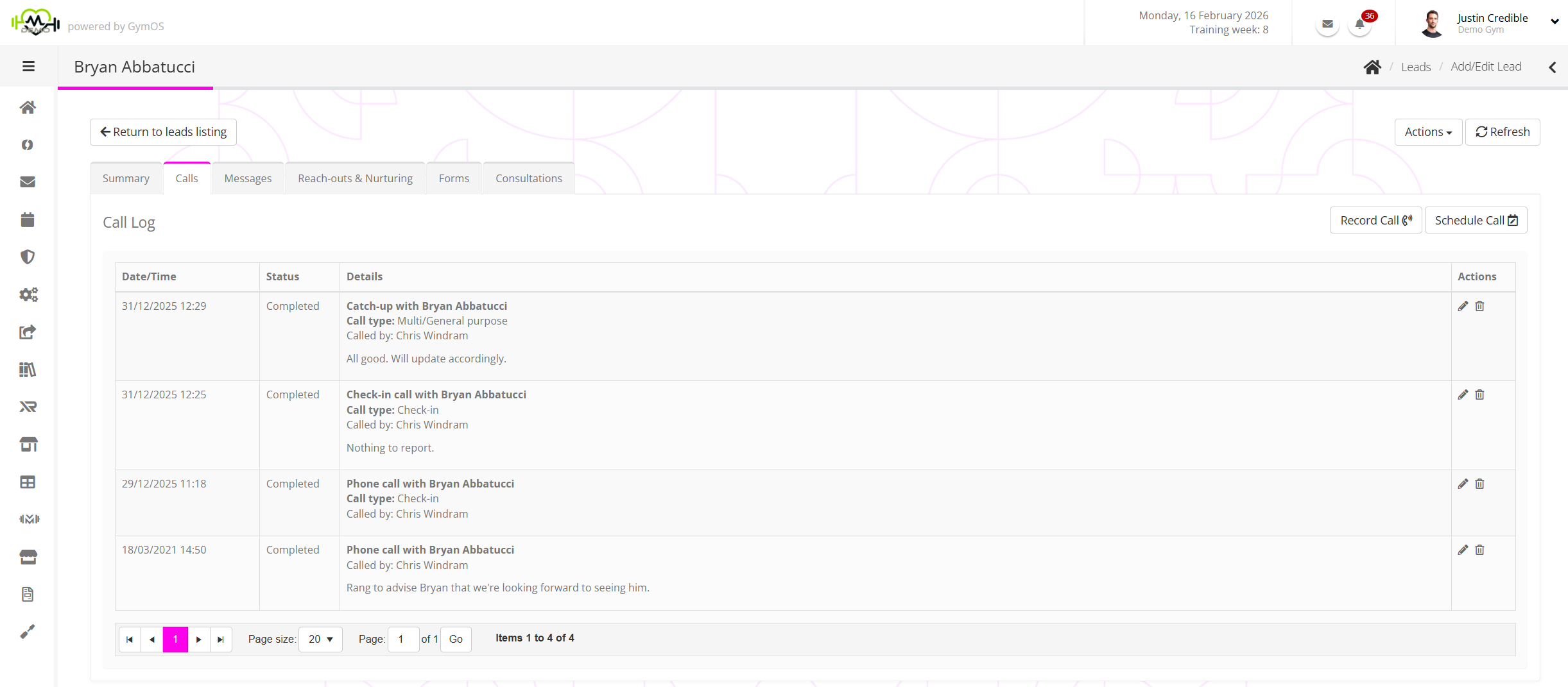Click the notification bell icon

pyautogui.click(x=1359, y=25)
